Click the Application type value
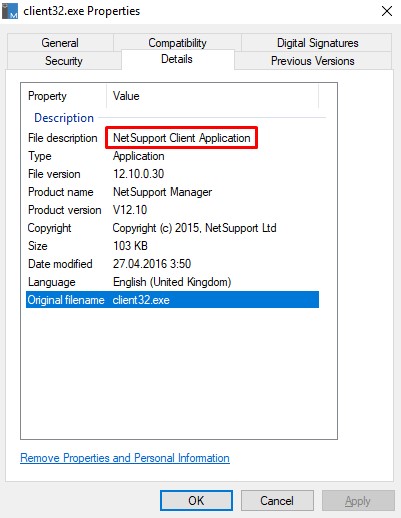The image size is (401, 518). coord(139,156)
